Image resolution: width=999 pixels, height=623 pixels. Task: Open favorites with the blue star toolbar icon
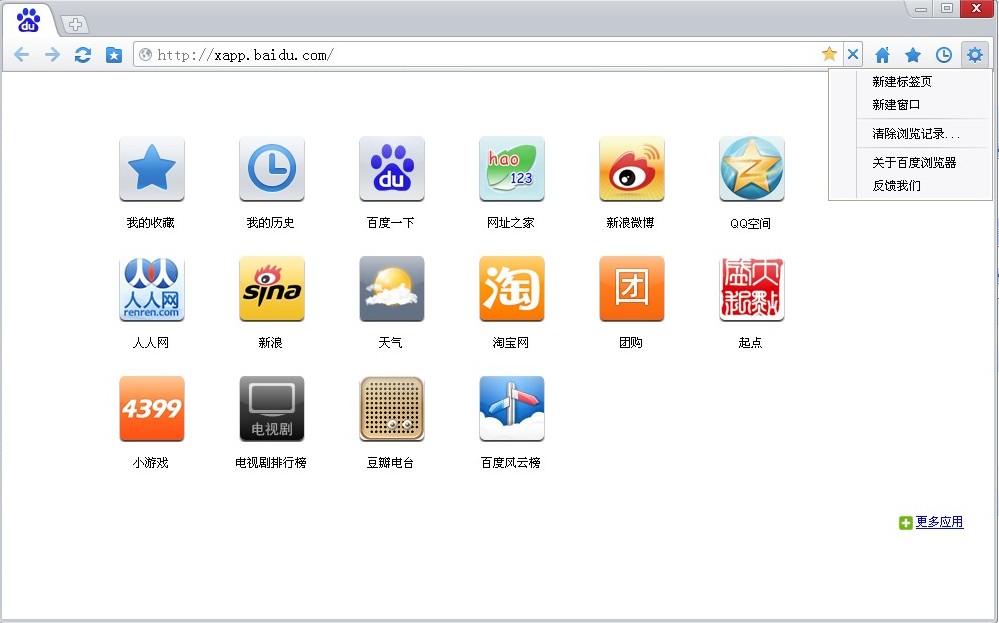(913, 55)
